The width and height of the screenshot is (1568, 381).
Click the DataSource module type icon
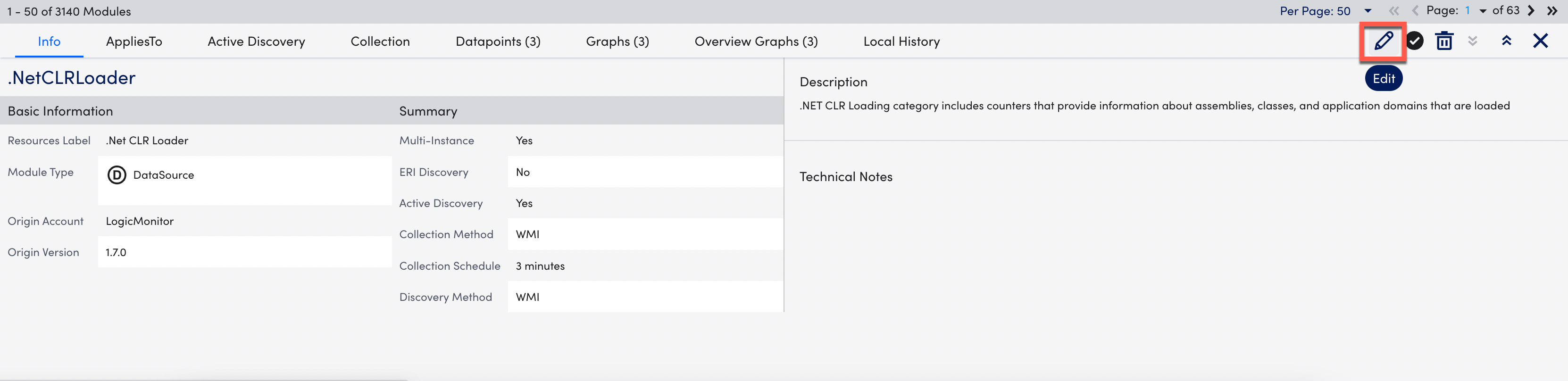[x=117, y=175]
